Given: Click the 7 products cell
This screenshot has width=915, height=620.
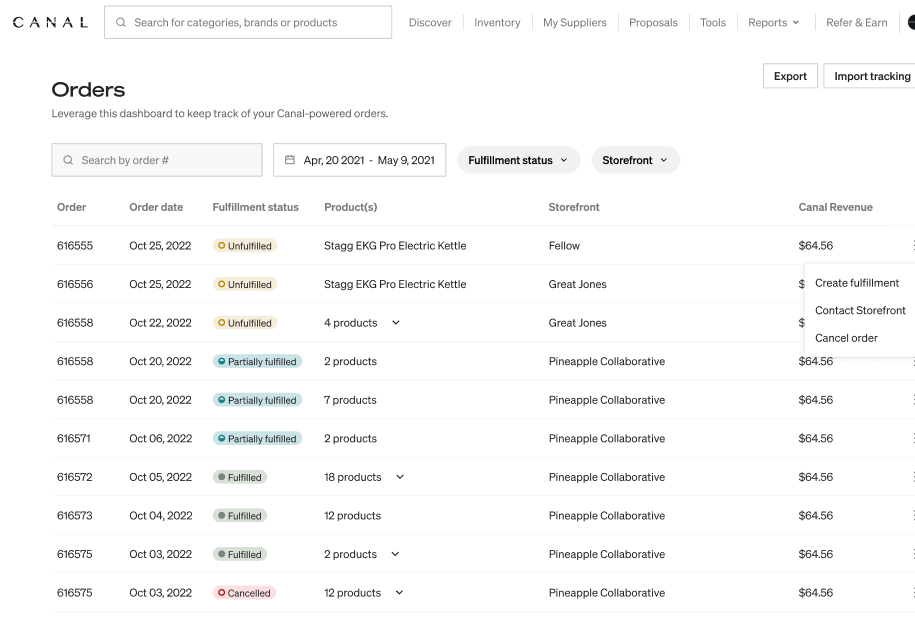Looking at the screenshot, I should tap(350, 400).
